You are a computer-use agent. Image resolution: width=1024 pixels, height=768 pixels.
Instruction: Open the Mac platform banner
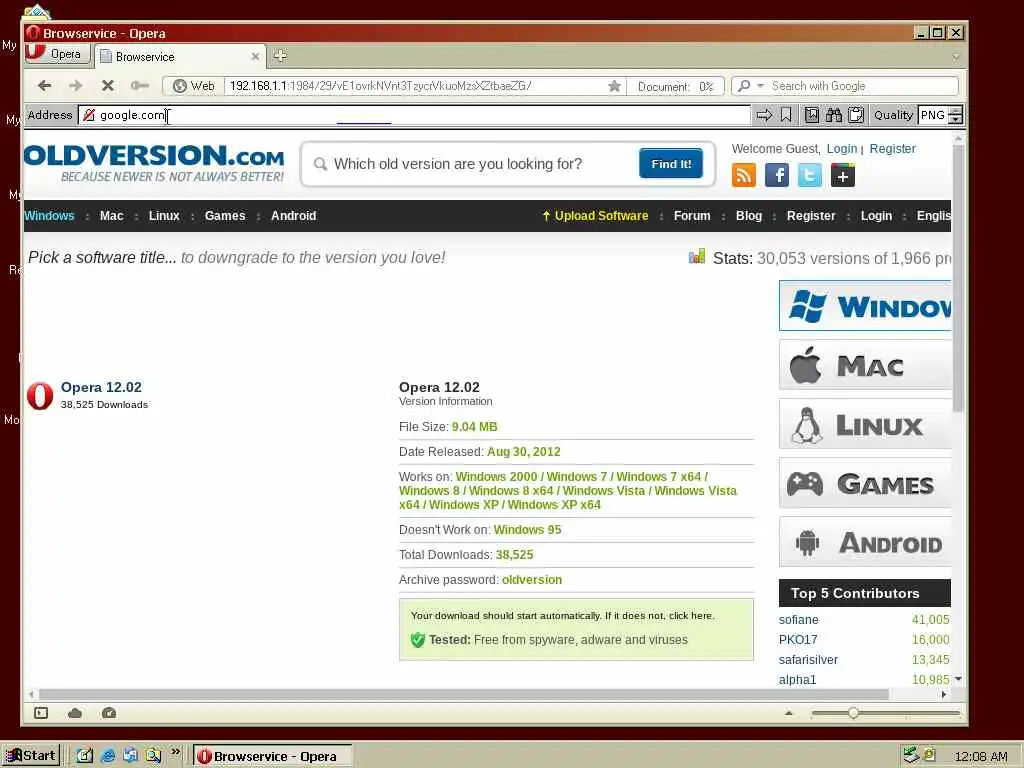(x=865, y=365)
